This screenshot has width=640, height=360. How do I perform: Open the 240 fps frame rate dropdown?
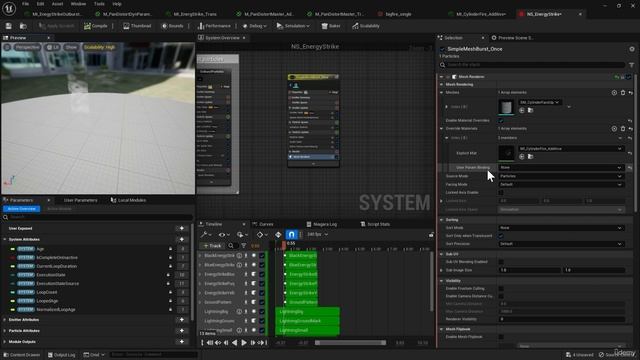[x=317, y=235]
